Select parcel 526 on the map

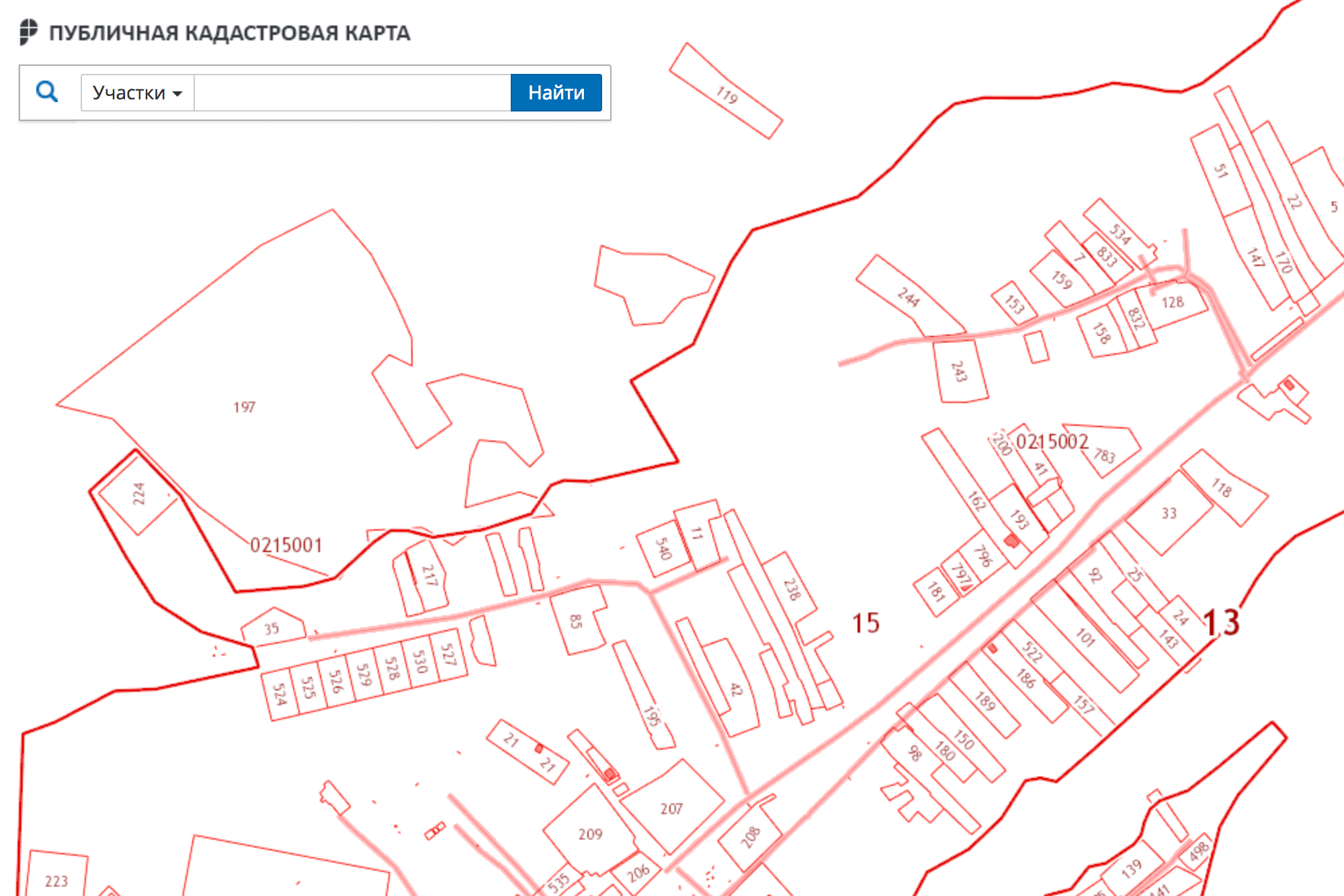tap(336, 681)
